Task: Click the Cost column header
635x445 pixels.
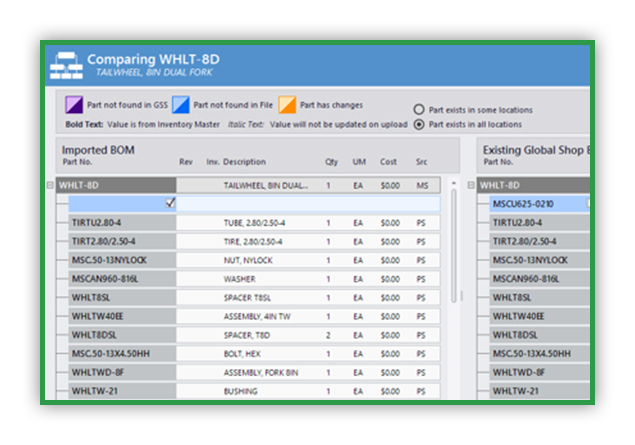Action: pos(388,162)
